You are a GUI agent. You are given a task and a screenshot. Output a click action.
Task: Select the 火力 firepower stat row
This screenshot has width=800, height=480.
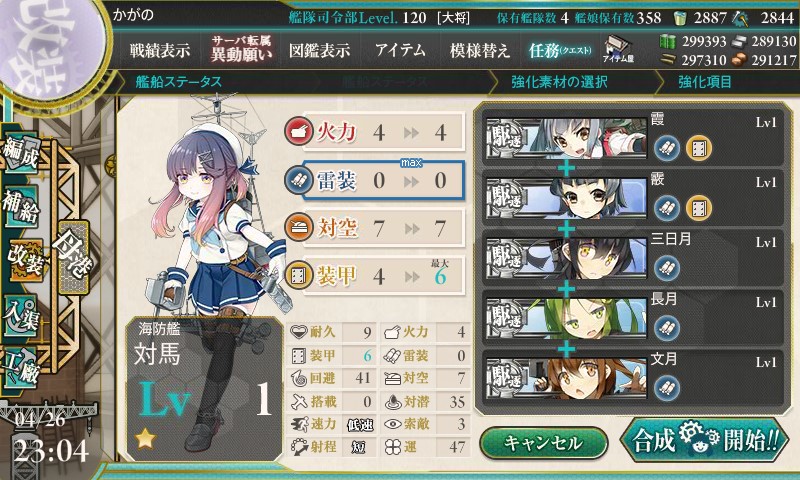[x=375, y=132]
